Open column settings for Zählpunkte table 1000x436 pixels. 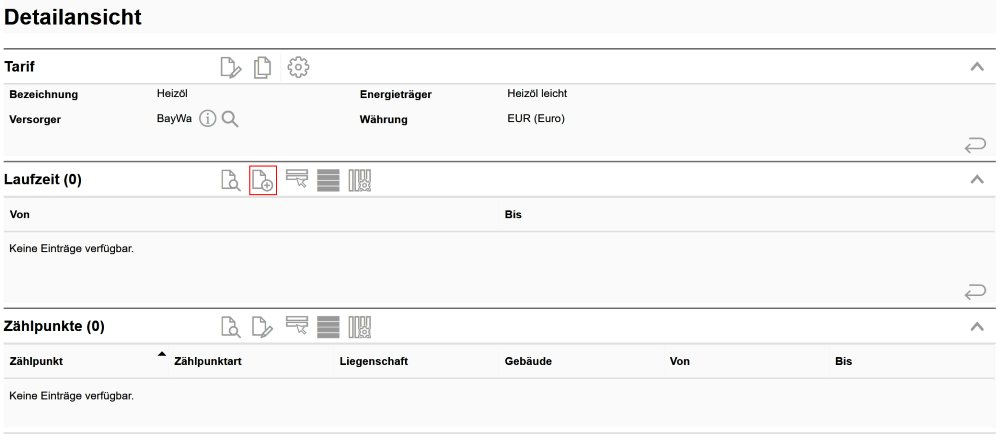click(360, 326)
